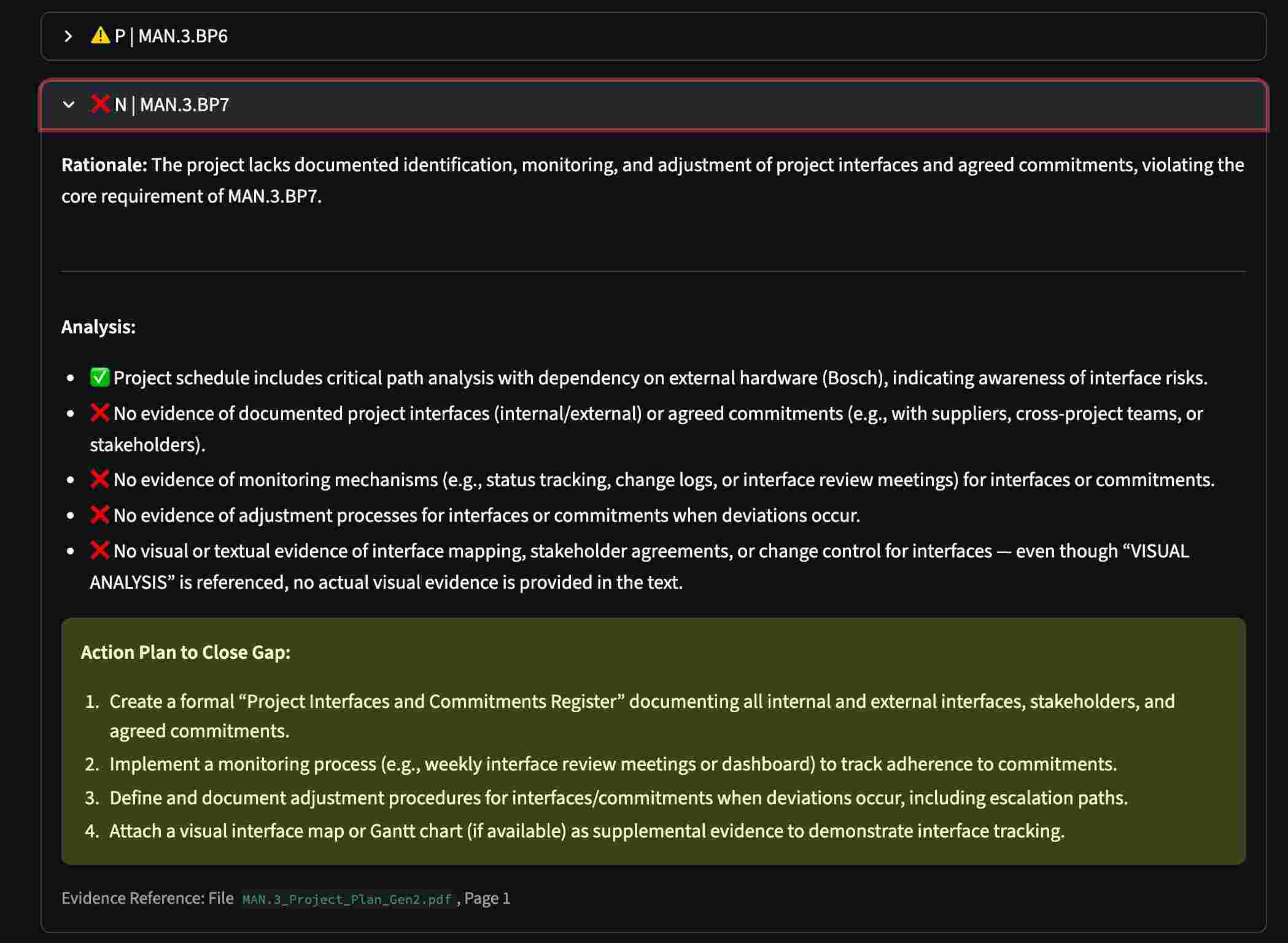Click the red X beside the documented interfaces bullet
Image resolution: width=1288 pixels, height=943 pixels.
pos(98,412)
